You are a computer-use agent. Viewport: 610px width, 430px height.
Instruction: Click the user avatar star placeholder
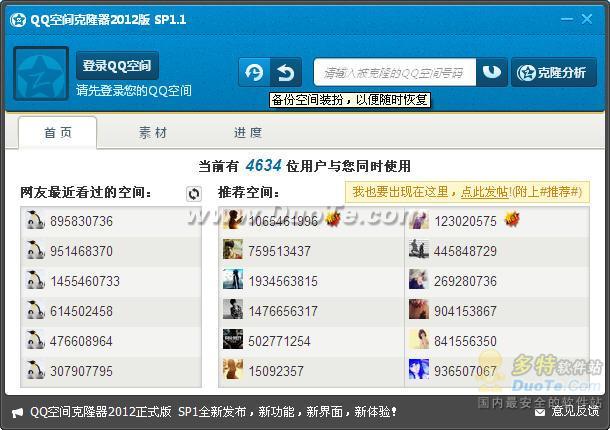41,73
